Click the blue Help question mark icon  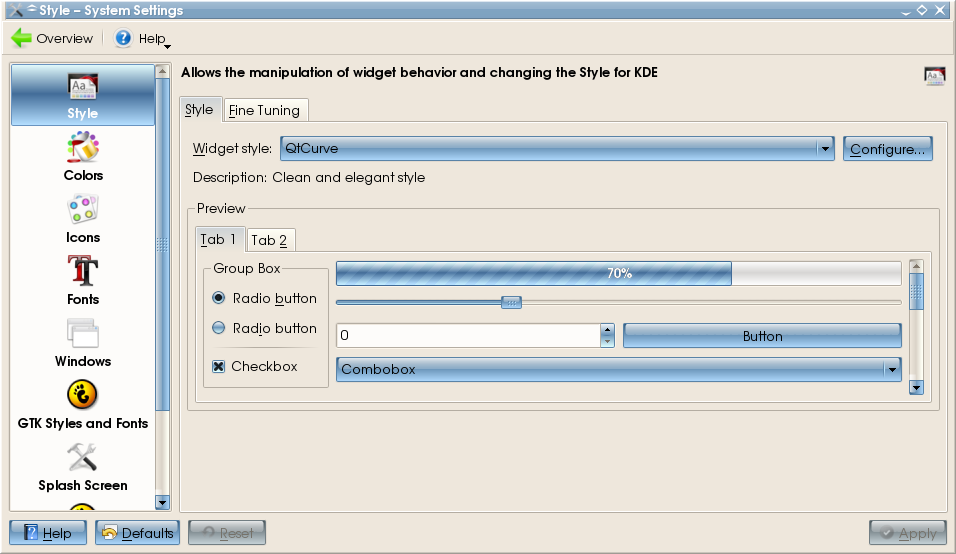[123, 38]
